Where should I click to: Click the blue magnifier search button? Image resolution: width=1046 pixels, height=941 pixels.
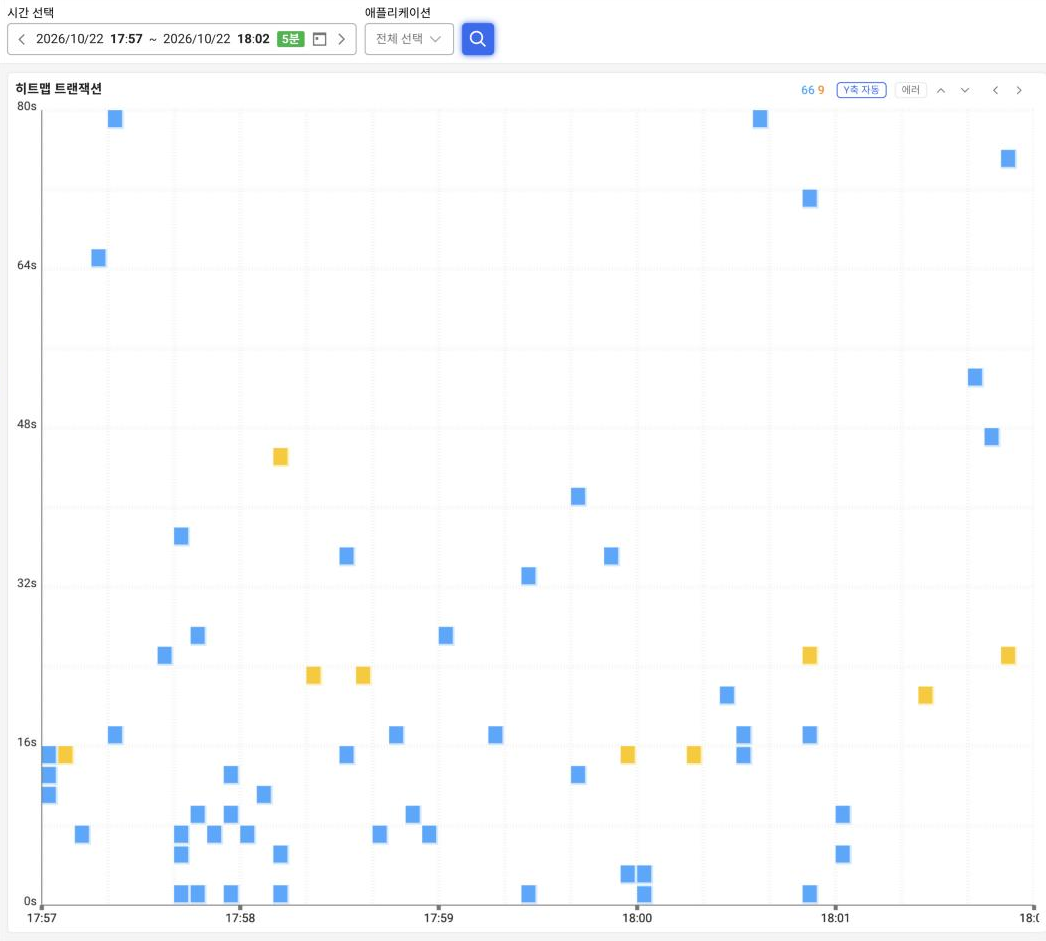478,39
